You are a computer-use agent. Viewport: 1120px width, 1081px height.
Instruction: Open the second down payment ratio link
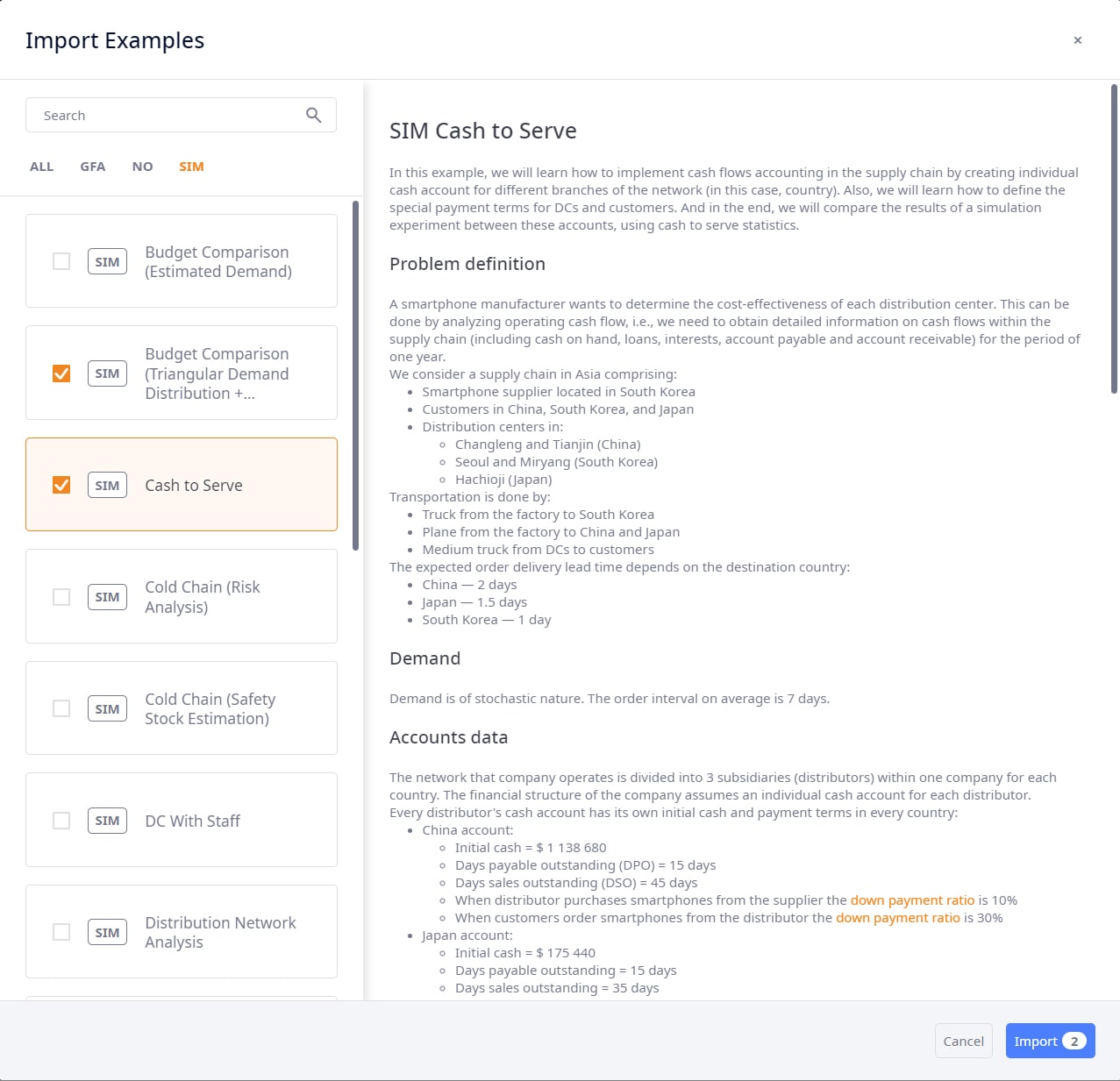[898, 918]
